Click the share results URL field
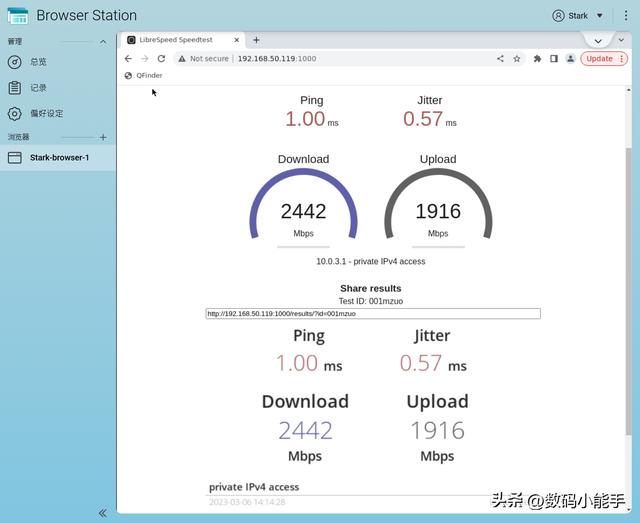Screen dimensions: 640x523 pyautogui.click(x=373, y=314)
